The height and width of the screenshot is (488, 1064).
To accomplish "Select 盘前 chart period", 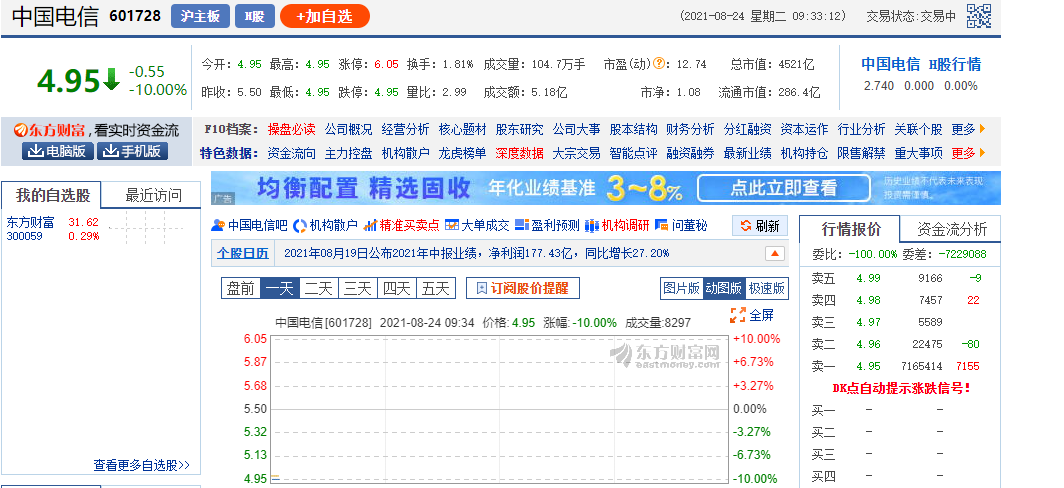I will 241,288.
